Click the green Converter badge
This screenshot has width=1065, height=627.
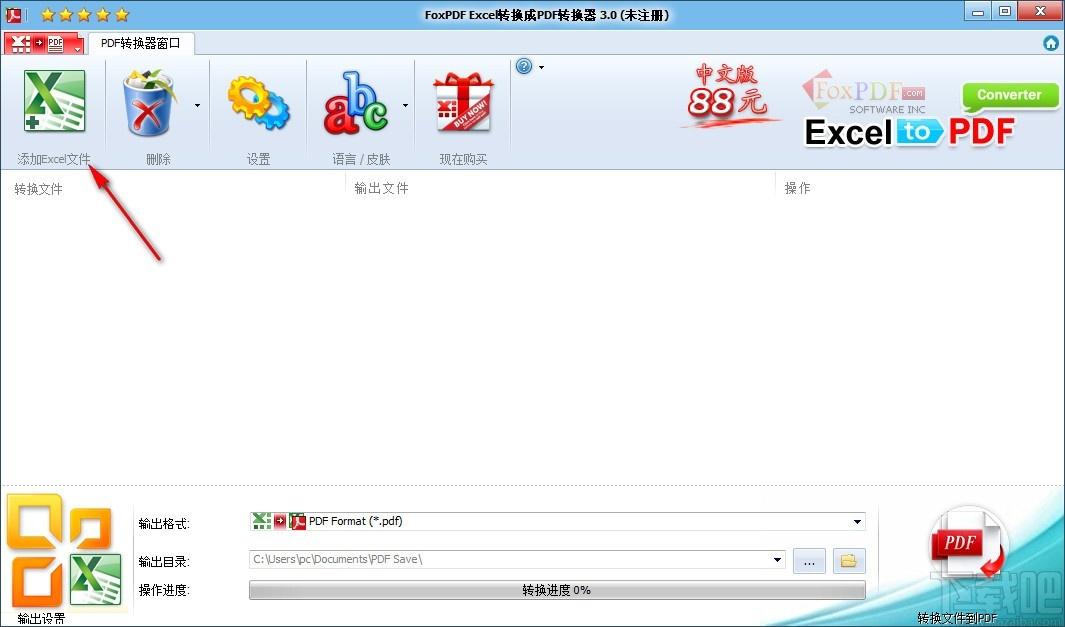[x=1010, y=96]
